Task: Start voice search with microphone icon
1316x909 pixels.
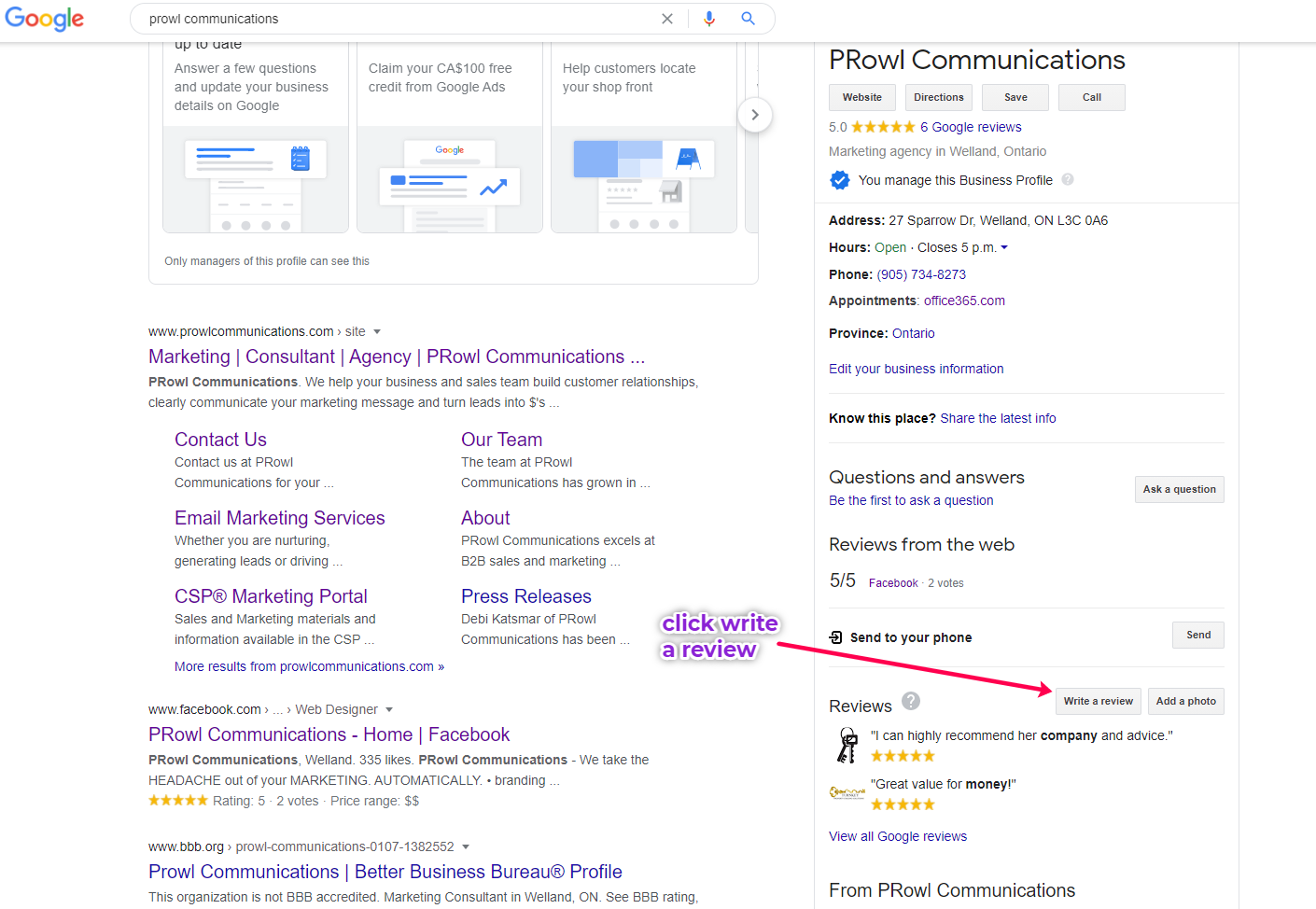Action: (x=709, y=19)
